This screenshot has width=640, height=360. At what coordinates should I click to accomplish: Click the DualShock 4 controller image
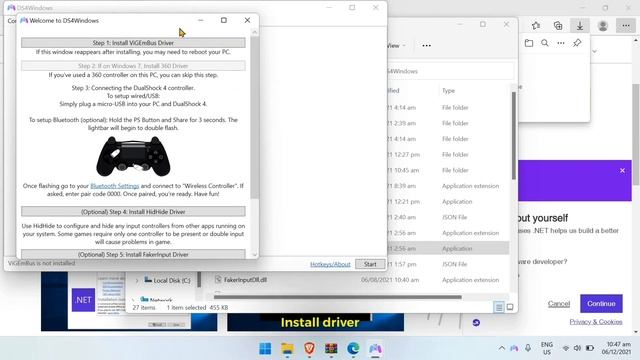pyautogui.click(x=133, y=156)
